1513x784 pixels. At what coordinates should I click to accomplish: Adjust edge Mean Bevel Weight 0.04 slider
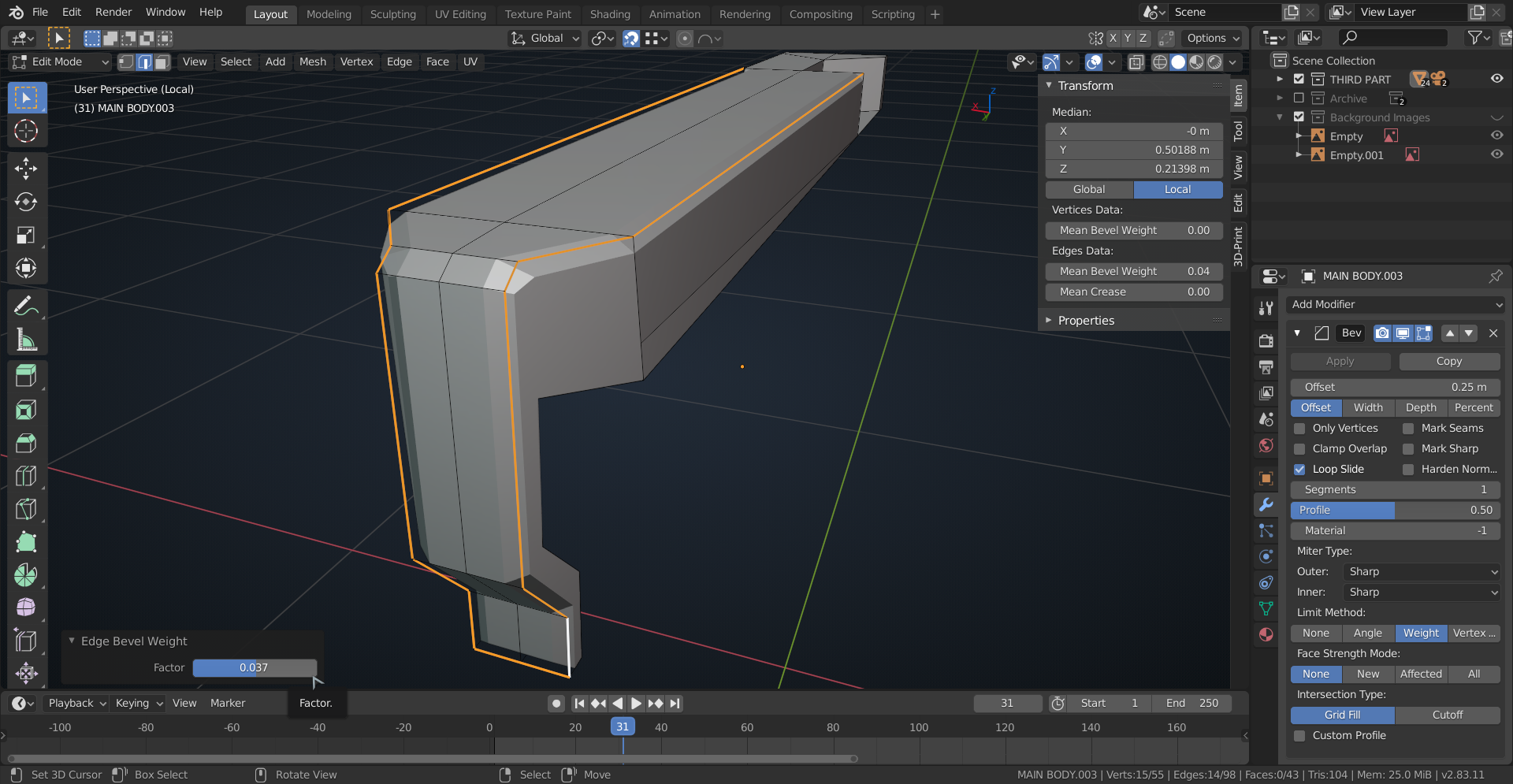click(1134, 272)
